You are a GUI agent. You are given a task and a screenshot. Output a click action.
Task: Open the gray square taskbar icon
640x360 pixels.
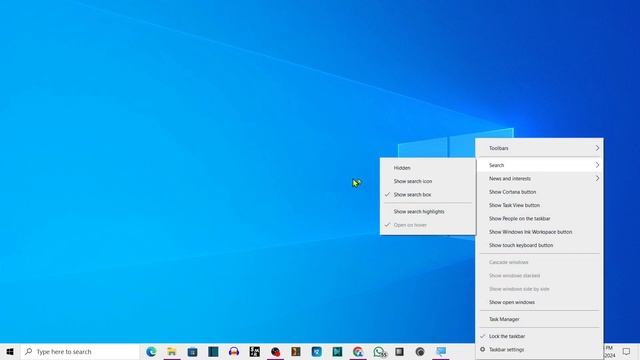(399, 351)
